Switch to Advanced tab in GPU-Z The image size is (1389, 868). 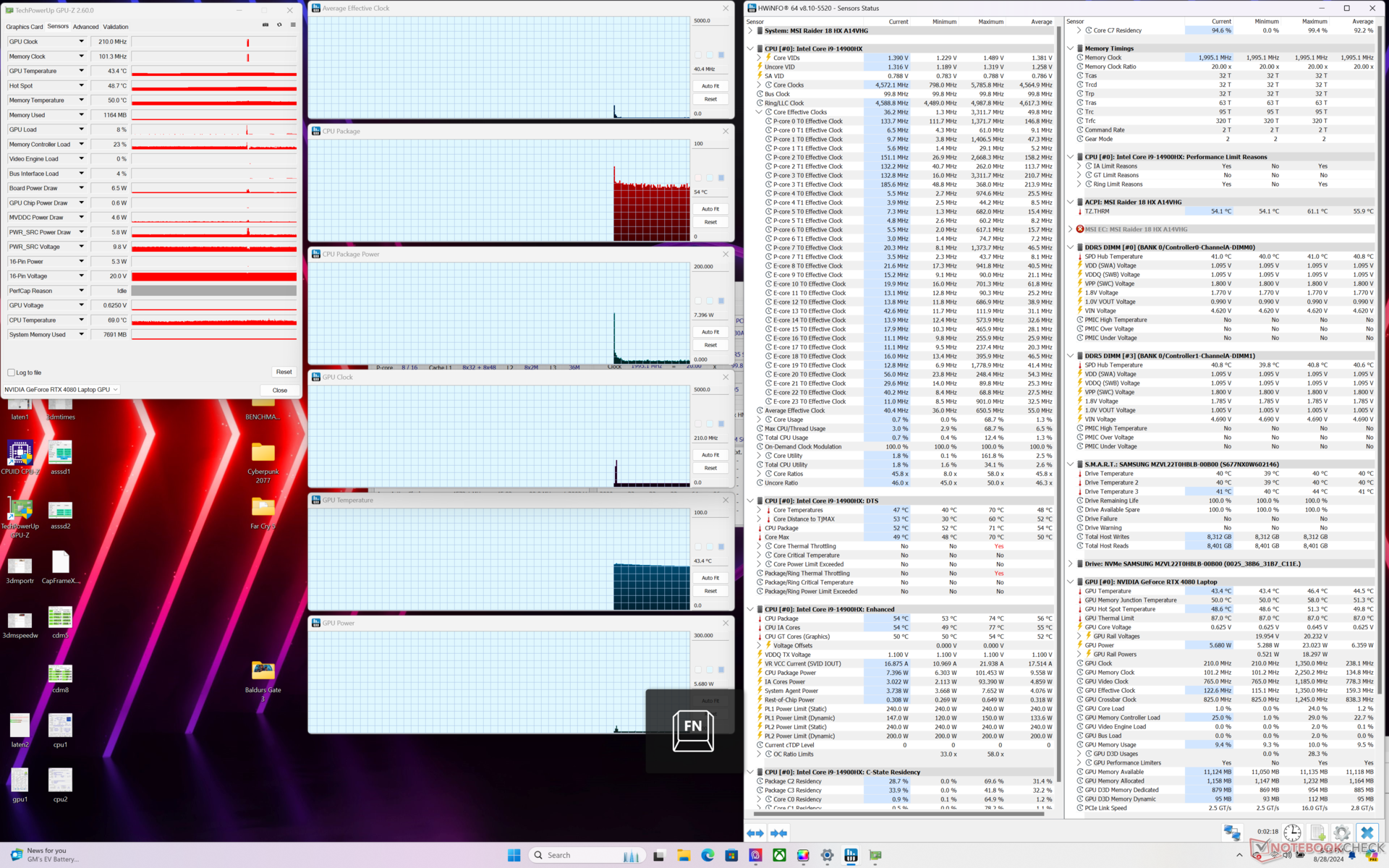(85, 27)
